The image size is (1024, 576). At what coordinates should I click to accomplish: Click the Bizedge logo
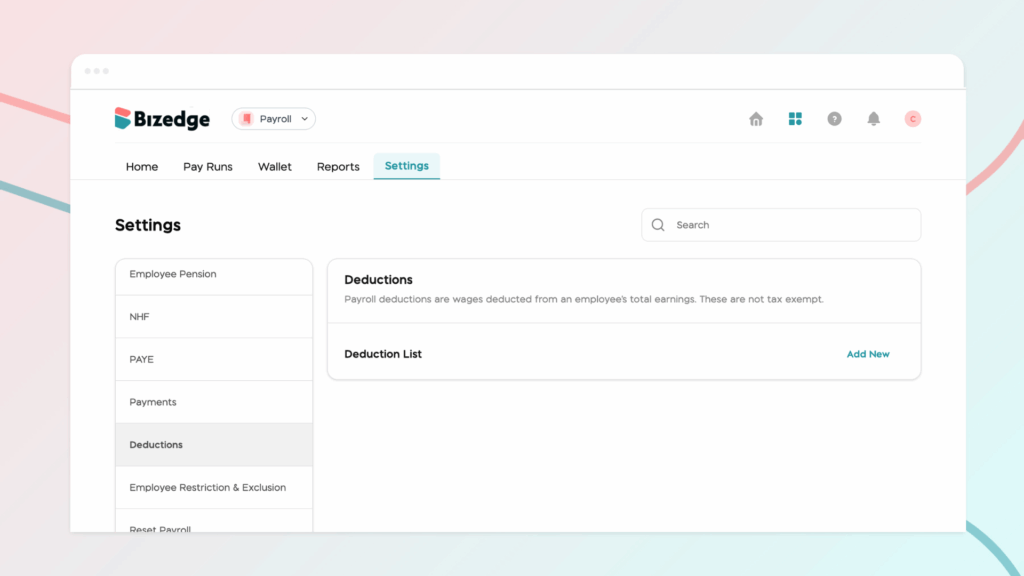pos(162,119)
